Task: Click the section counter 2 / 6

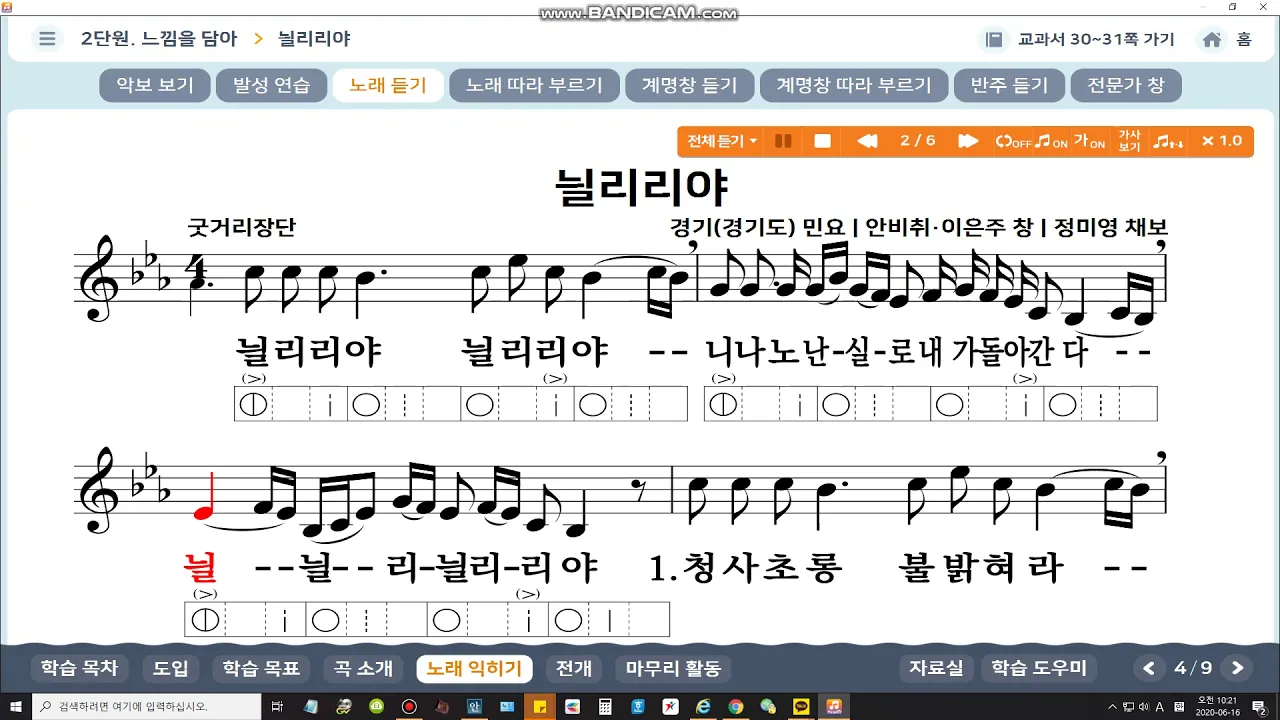Action: tap(918, 141)
